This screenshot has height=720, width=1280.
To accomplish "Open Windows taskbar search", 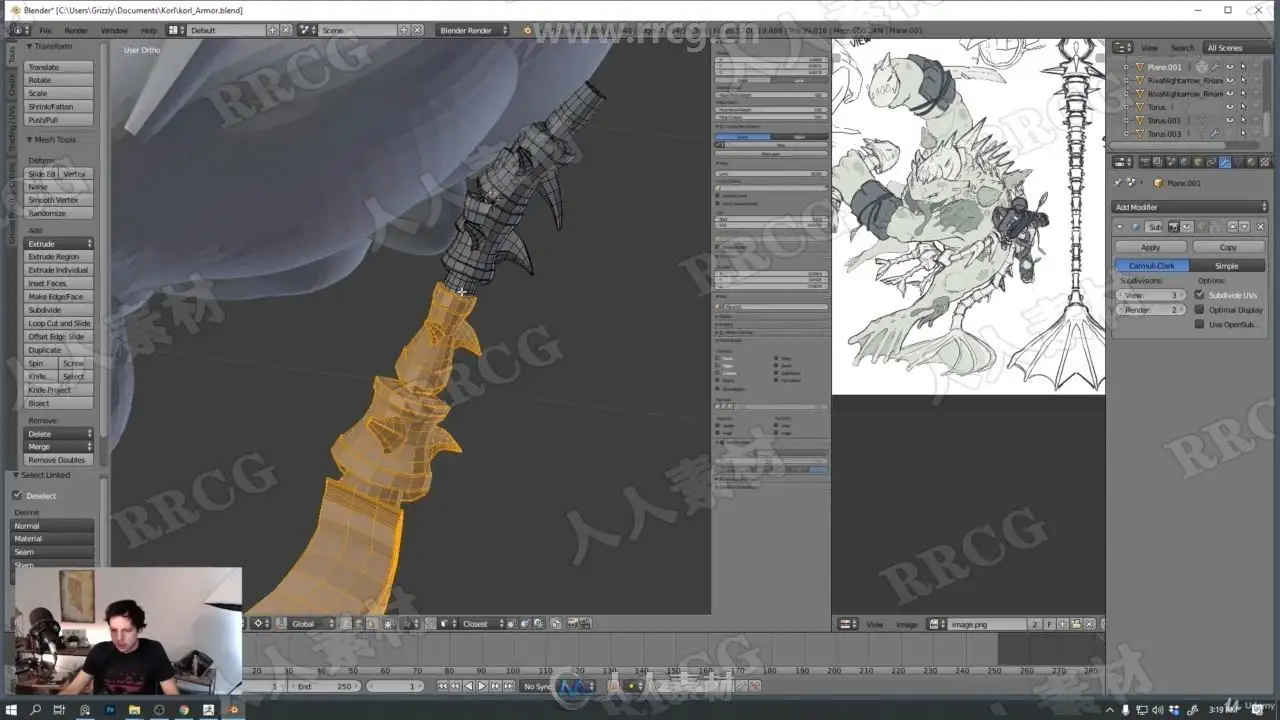I will pyautogui.click(x=36, y=710).
